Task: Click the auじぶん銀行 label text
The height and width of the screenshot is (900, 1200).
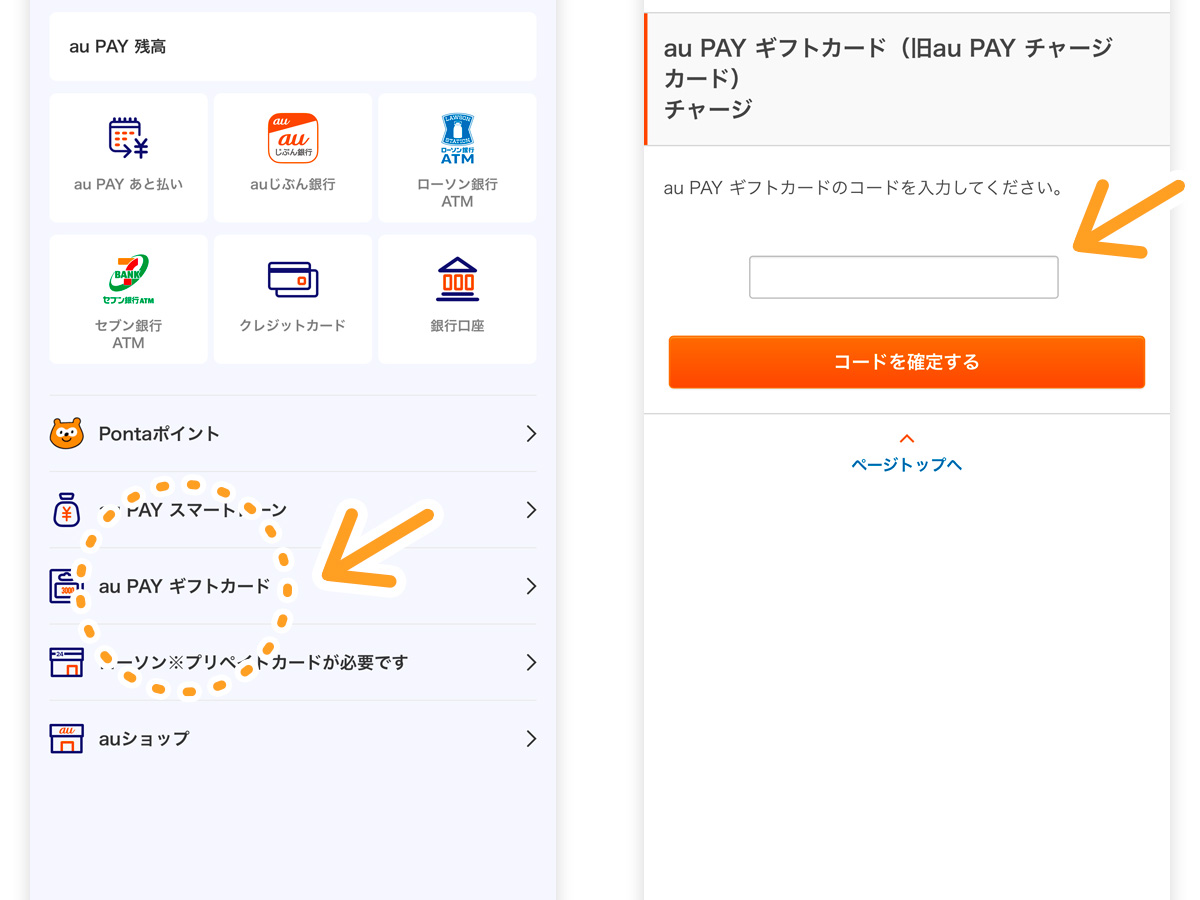Action: (293, 185)
